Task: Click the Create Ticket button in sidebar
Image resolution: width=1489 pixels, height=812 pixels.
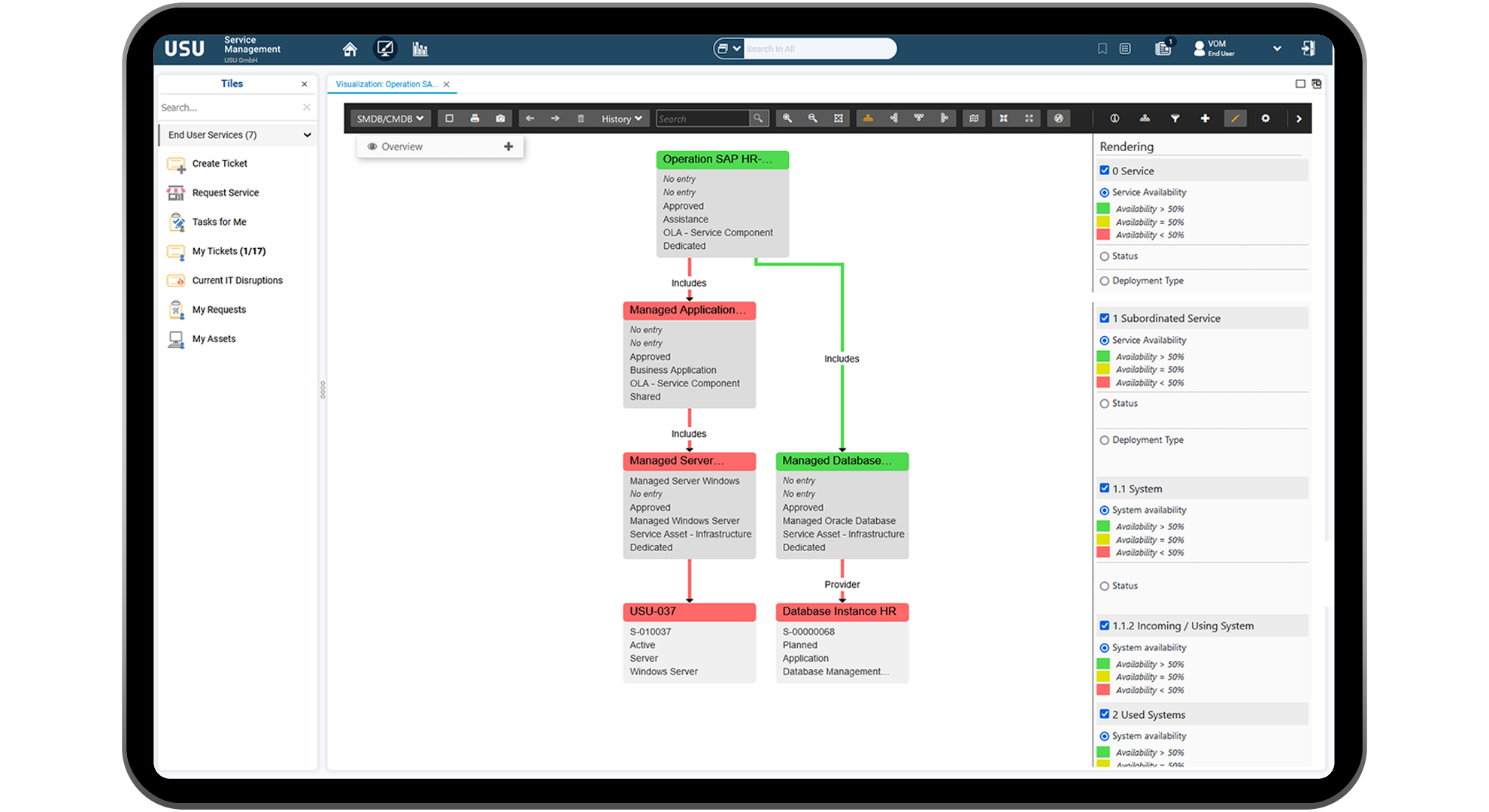Action: (219, 164)
